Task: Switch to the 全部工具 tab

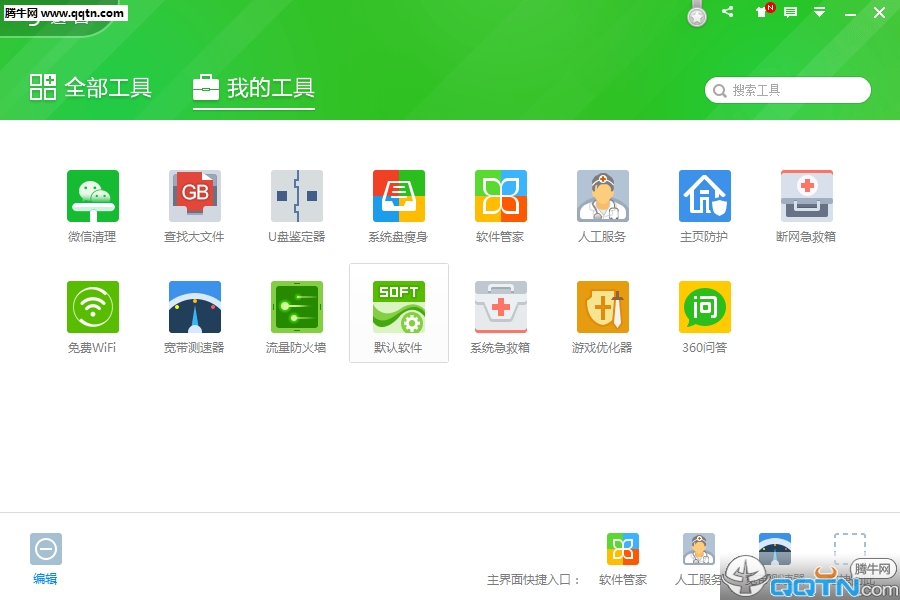Action: pos(91,87)
